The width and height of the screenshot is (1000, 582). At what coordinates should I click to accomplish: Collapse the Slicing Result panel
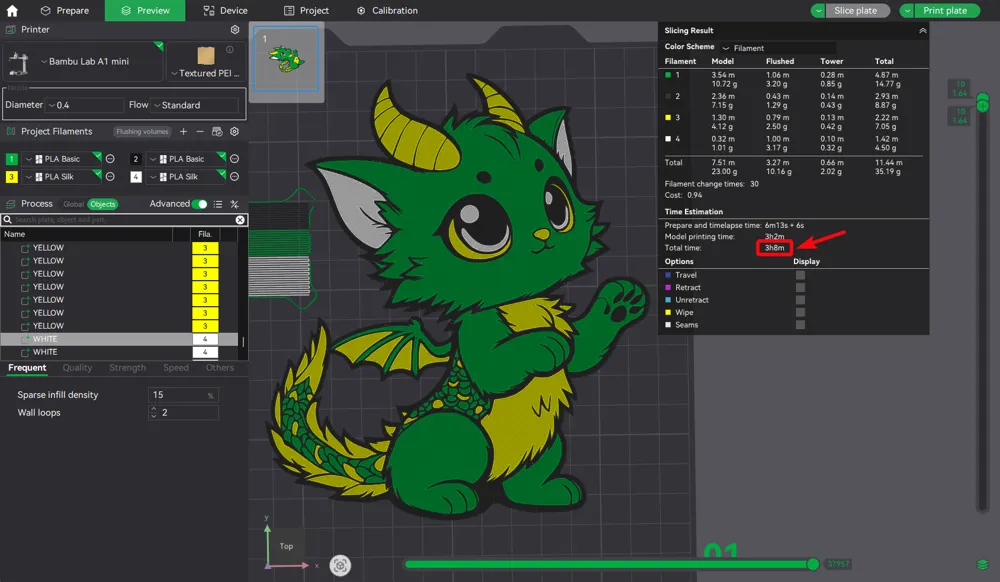pos(922,30)
